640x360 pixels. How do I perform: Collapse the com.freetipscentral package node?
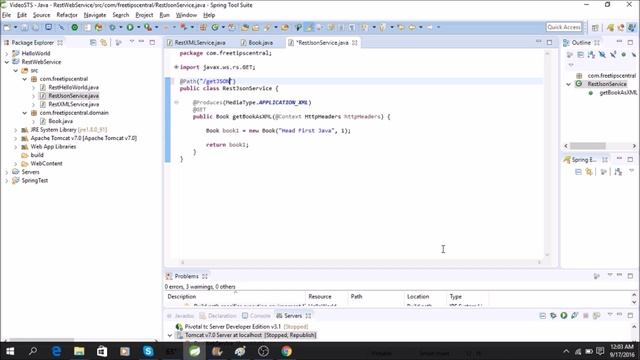pos(24,79)
